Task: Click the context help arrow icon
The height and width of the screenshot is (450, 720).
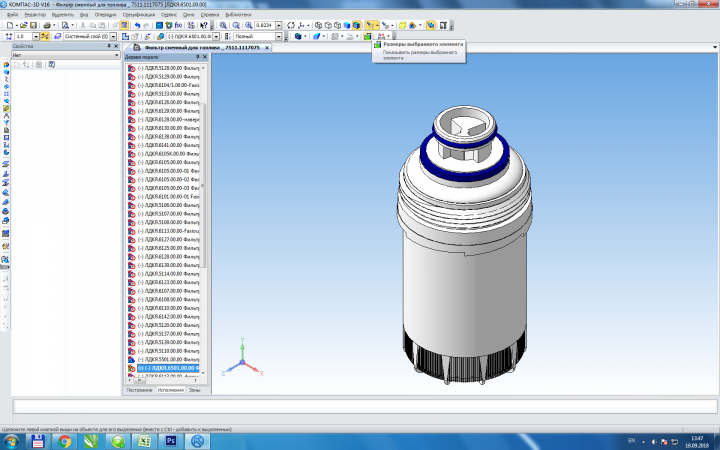Action: click(203, 25)
